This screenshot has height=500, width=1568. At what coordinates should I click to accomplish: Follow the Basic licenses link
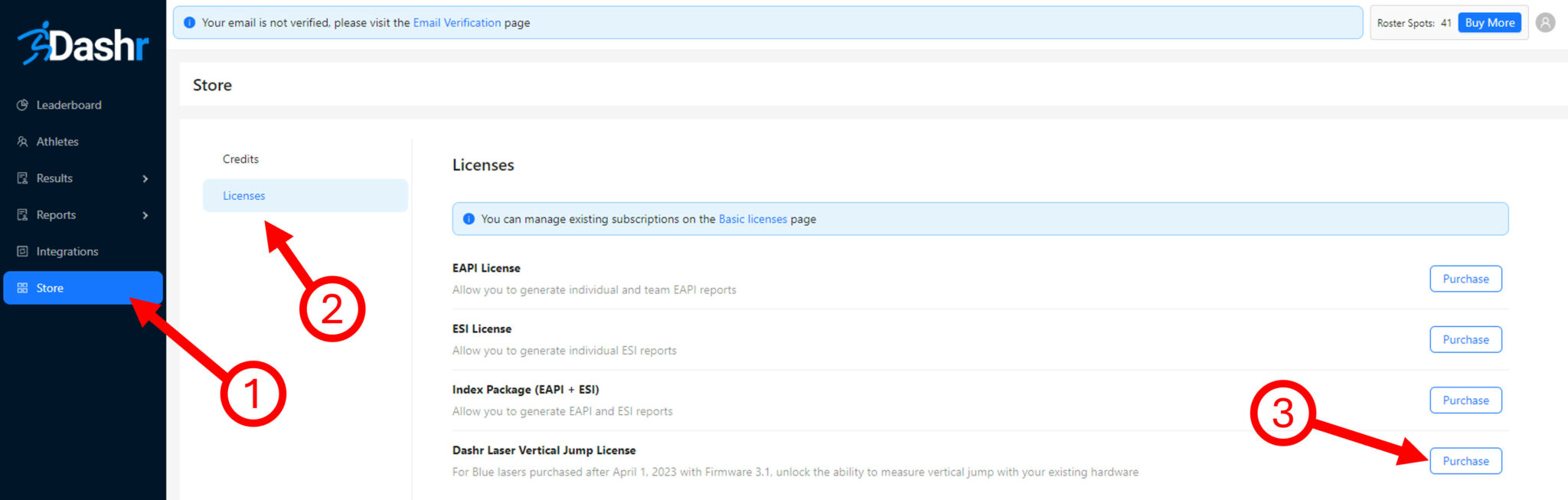[752, 219]
